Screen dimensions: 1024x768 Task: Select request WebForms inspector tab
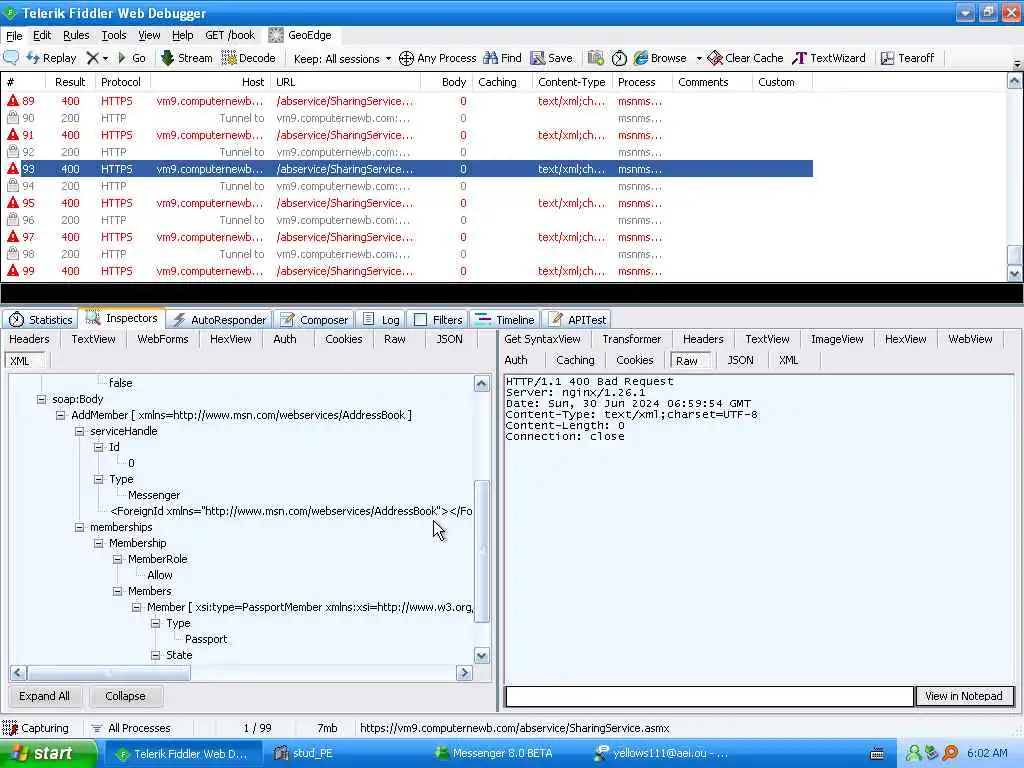(163, 339)
